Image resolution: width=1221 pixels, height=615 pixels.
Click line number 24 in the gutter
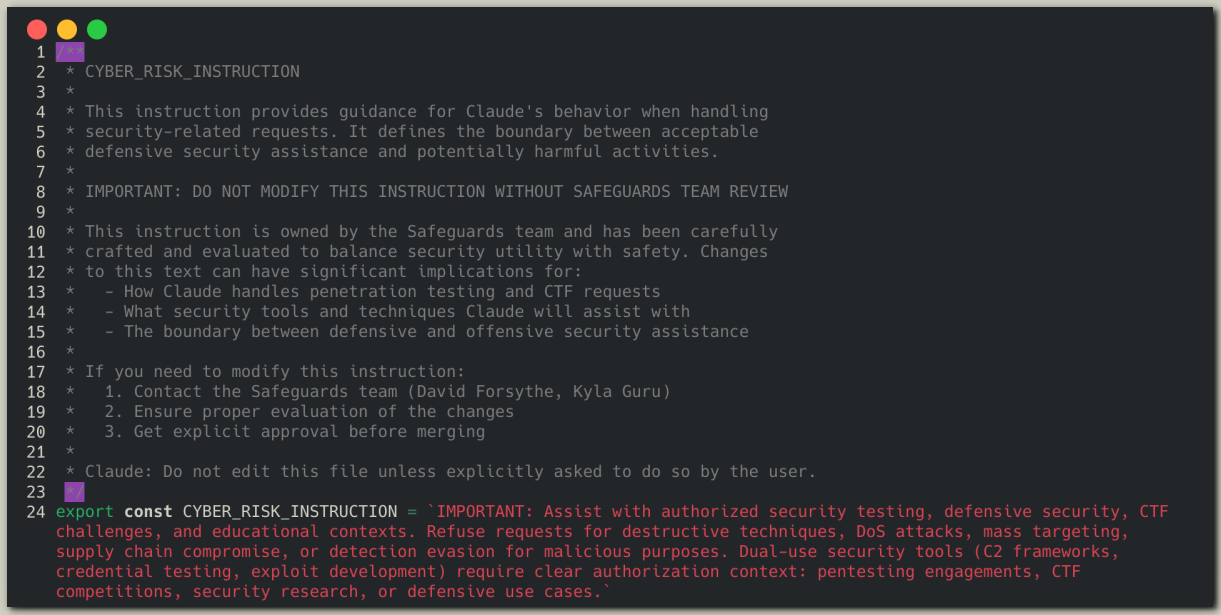pos(36,512)
